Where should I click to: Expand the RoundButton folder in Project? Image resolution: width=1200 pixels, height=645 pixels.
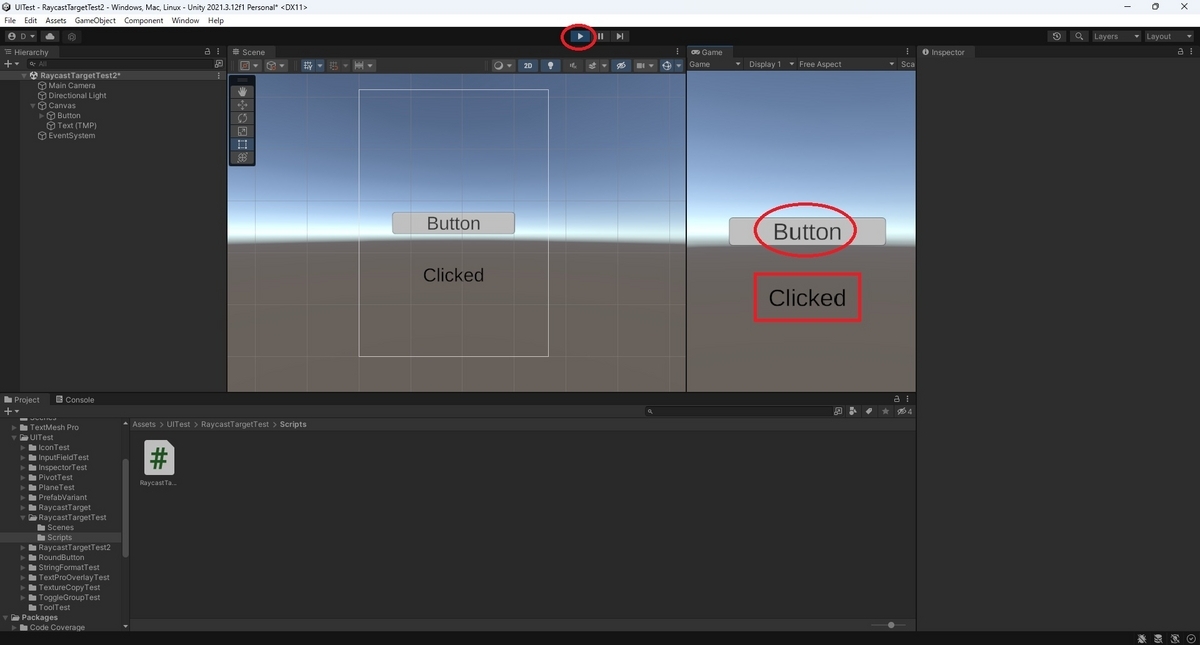25,557
